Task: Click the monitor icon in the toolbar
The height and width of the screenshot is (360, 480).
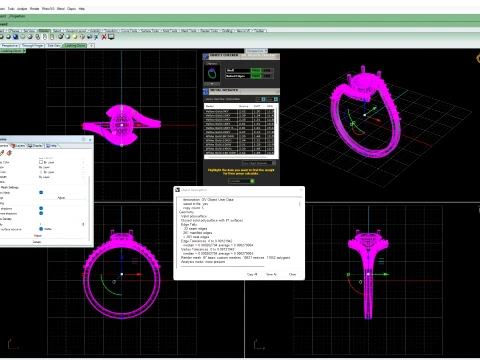Action: [x=111, y=37]
